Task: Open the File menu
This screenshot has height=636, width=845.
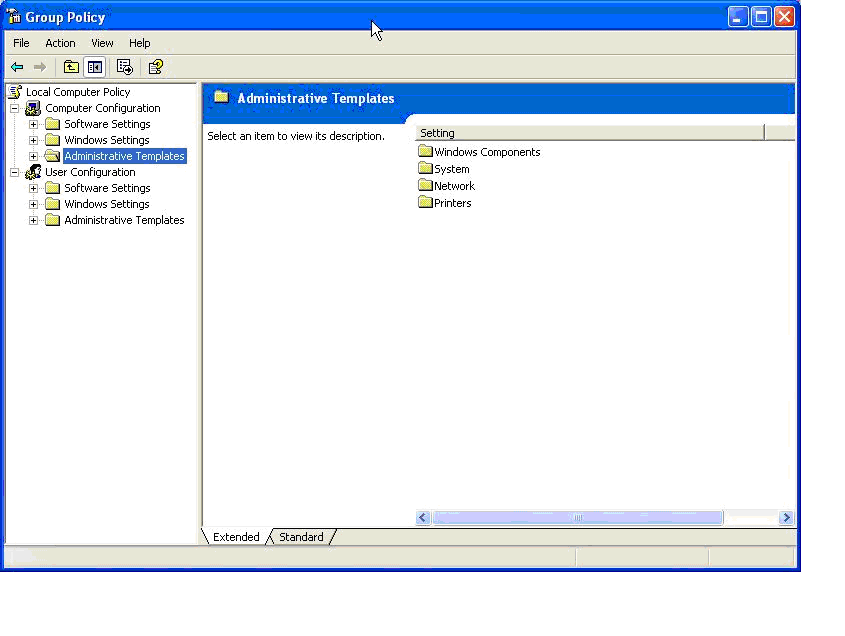Action: tap(22, 43)
